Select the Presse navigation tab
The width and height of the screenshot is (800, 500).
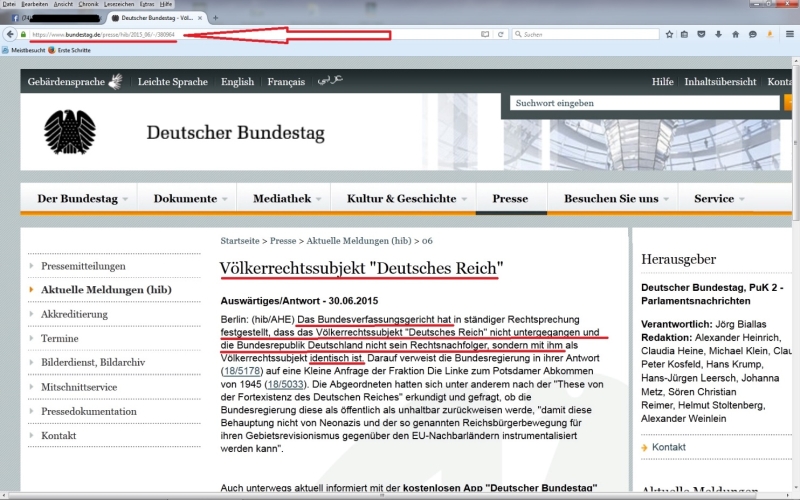(x=510, y=199)
